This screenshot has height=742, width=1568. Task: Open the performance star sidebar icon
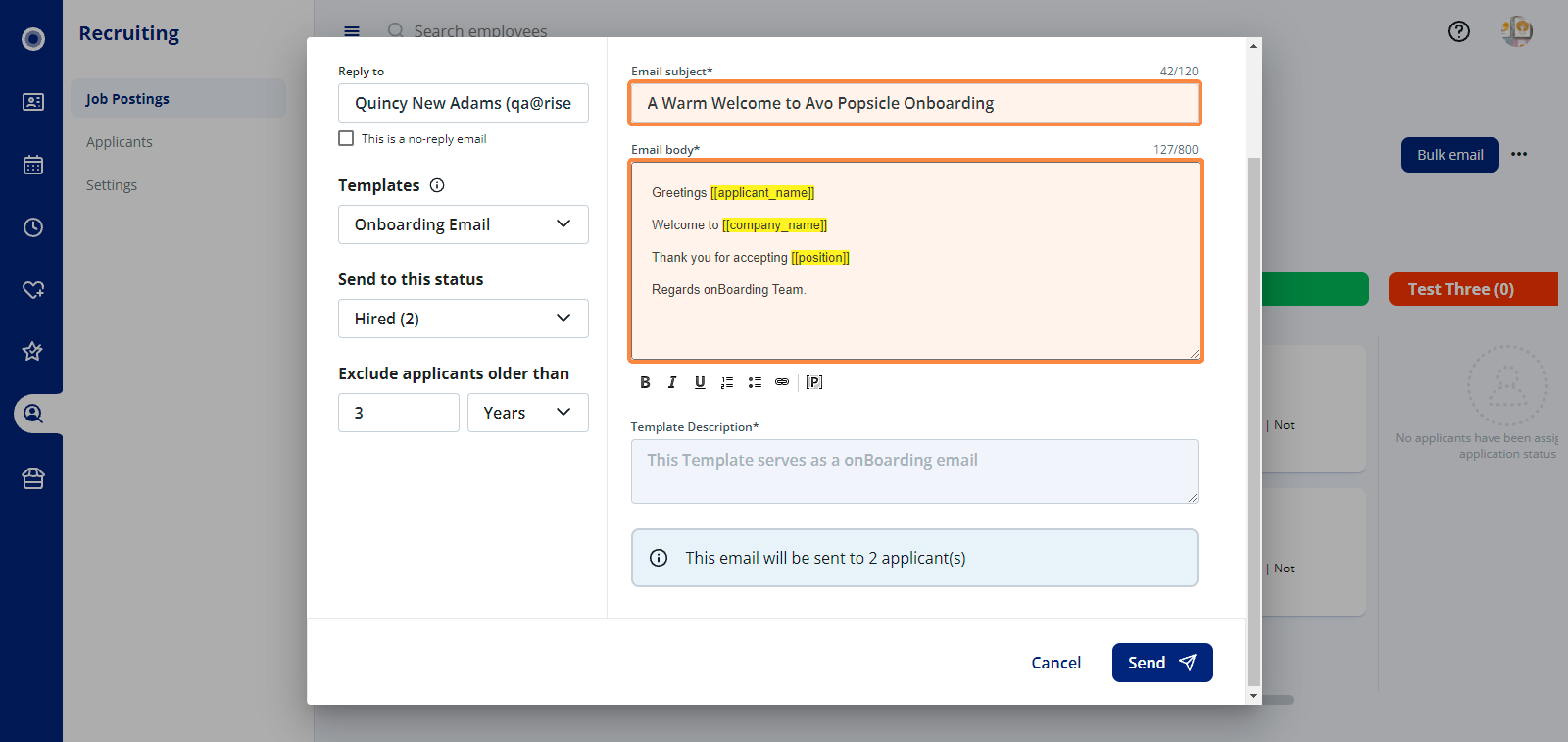[x=33, y=351]
